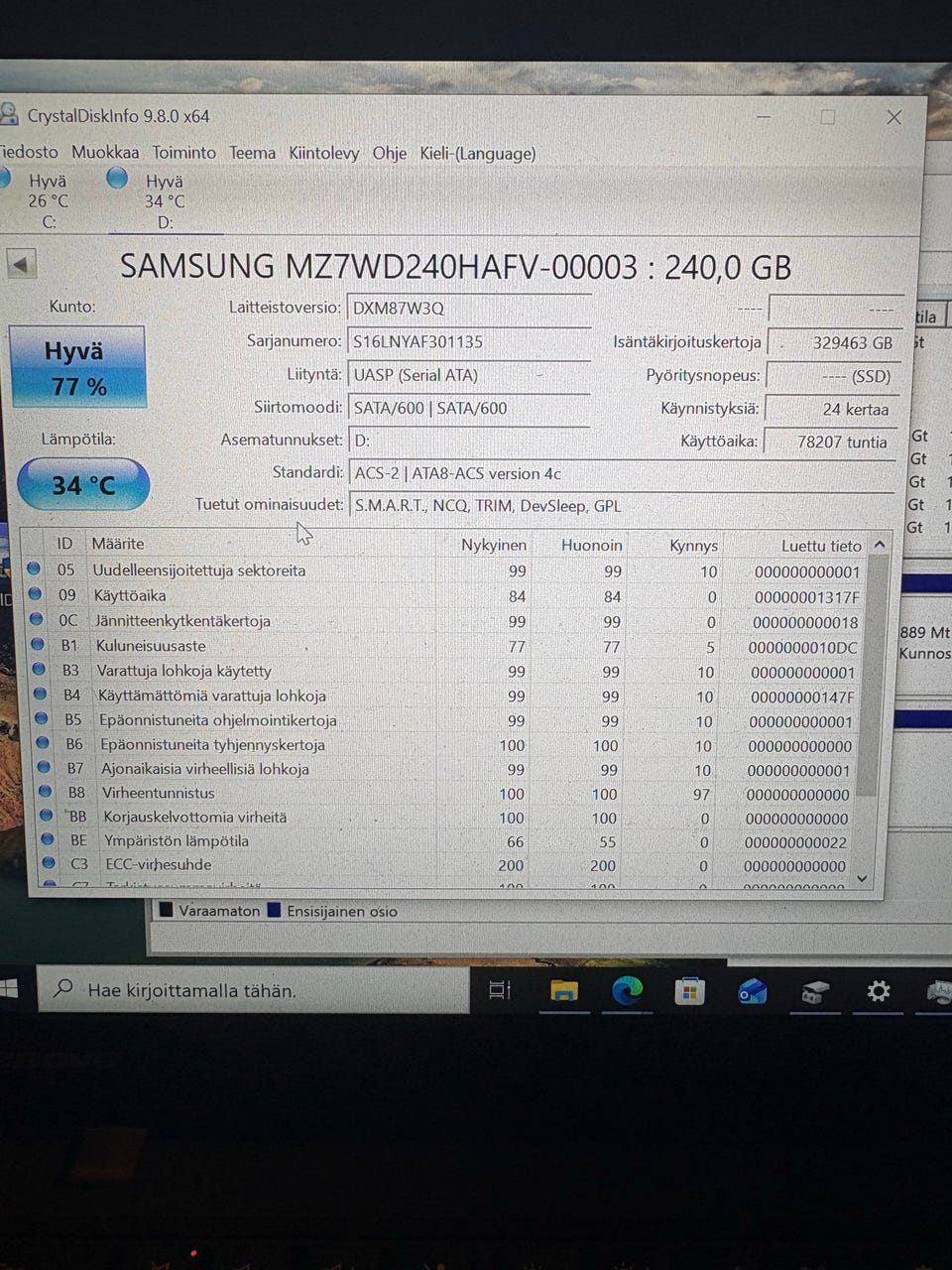Click the scroll down arrow of the SMART list

[x=862, y=878]
